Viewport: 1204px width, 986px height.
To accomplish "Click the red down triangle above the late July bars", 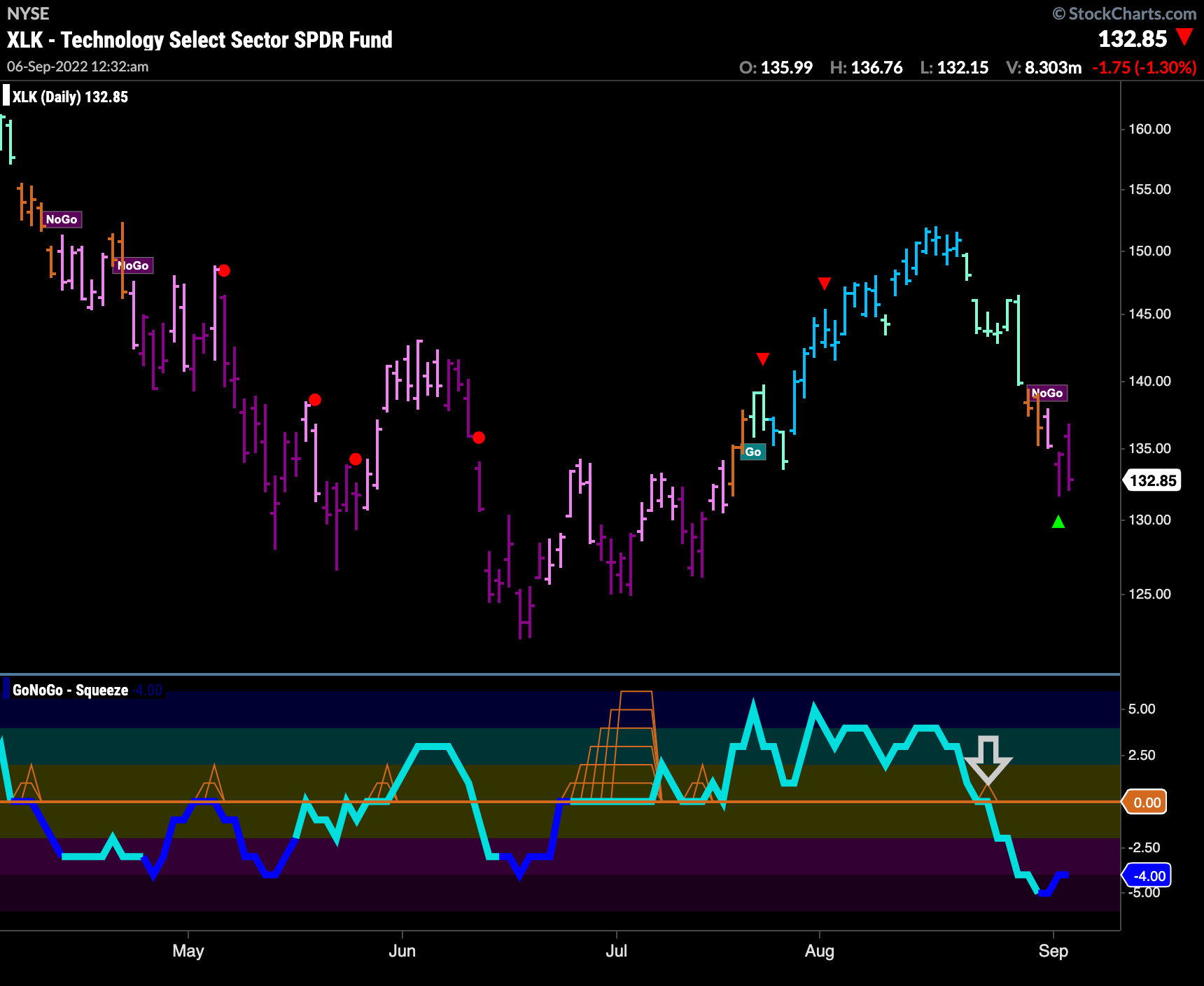I will pos(763,359).
